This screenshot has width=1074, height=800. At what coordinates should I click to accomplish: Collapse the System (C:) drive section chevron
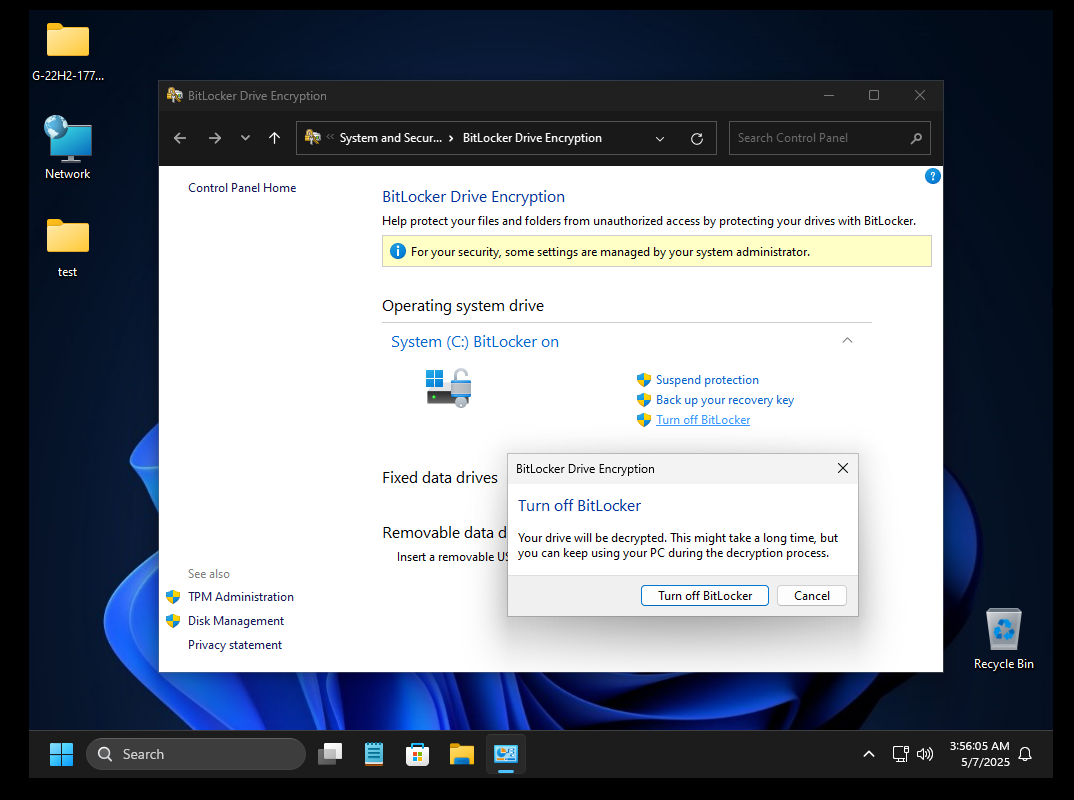pyautogui.click(x=847, y=340)
